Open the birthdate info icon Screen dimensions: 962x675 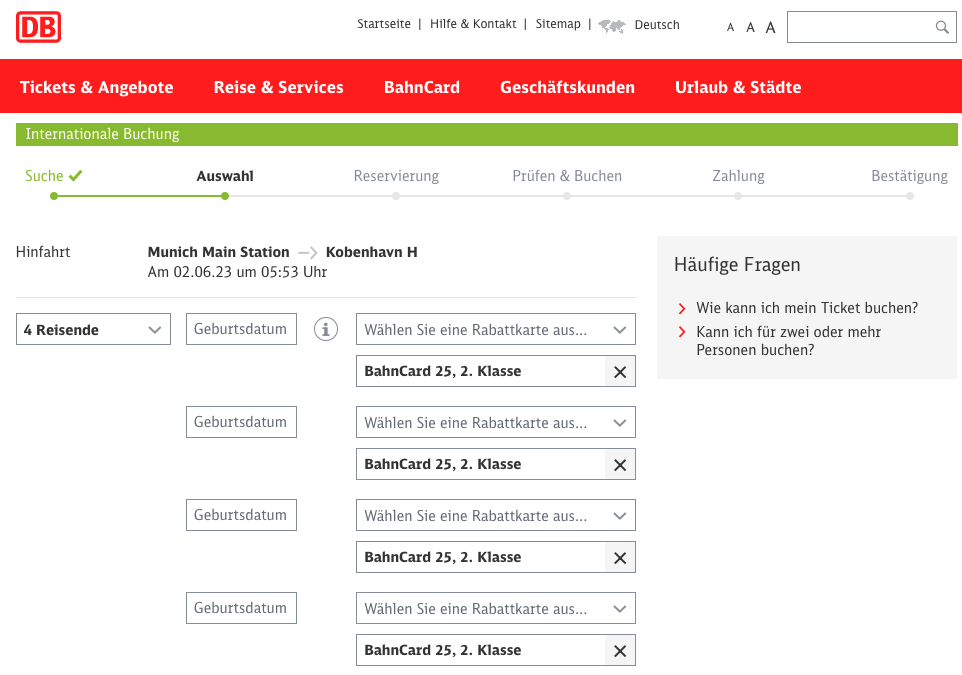click(x=326, y=329)
